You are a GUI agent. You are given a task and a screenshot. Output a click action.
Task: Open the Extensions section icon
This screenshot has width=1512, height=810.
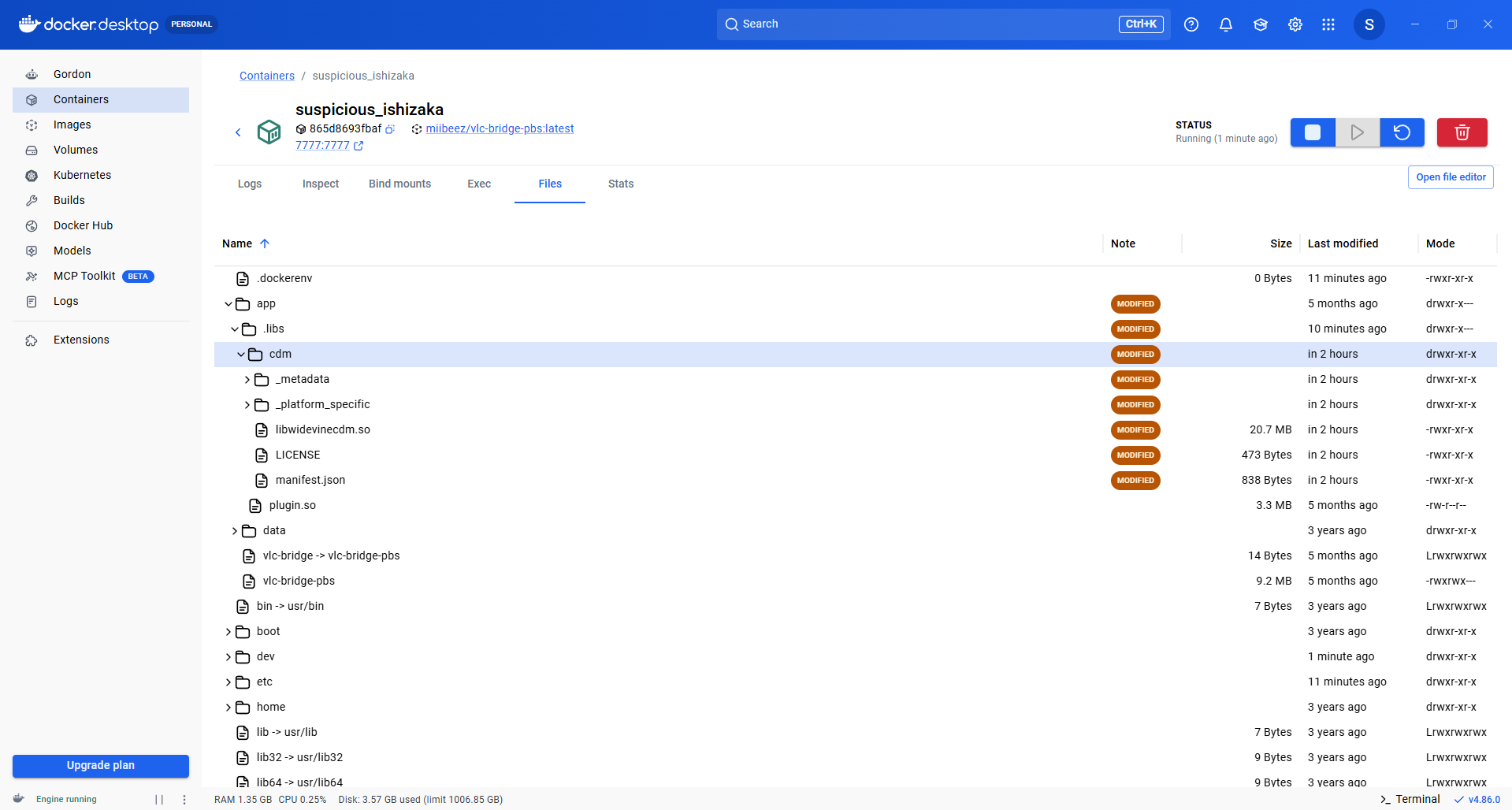[32, 340]
